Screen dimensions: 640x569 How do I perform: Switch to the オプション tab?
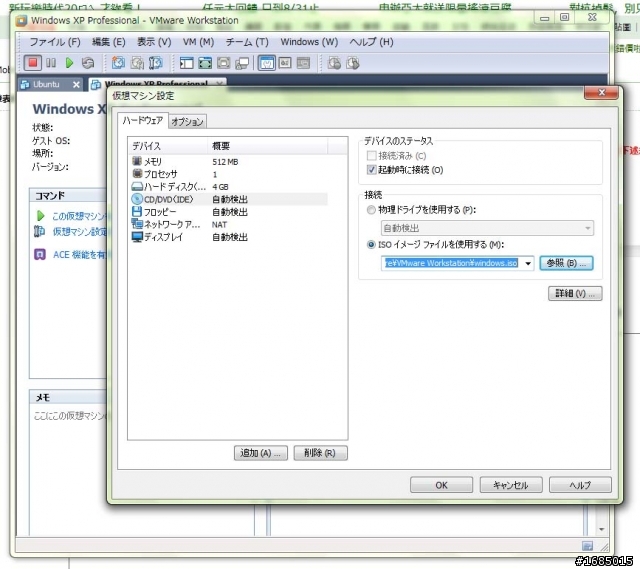[187, 121]
